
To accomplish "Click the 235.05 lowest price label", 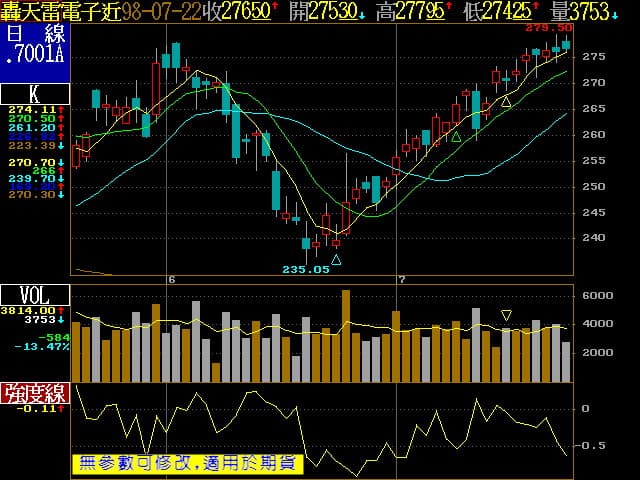I will pyautogui.click(x=305, y=269).
